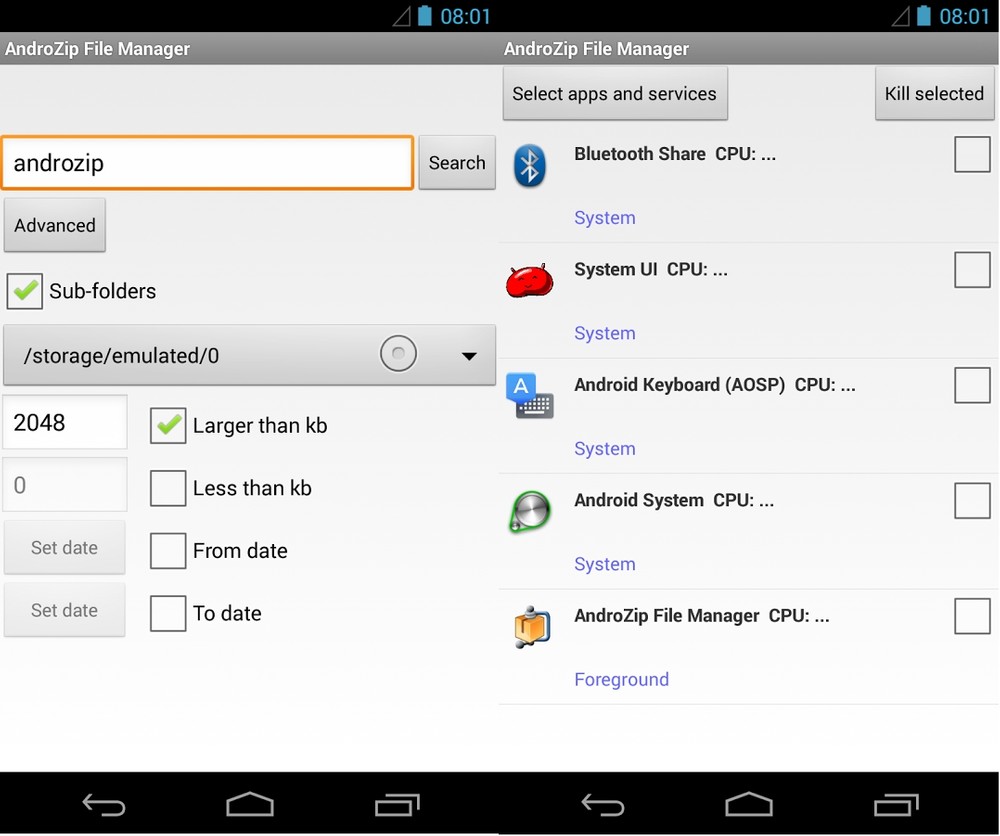Focus the androzip search text field

pyautogui.click(x=207, y=163)
